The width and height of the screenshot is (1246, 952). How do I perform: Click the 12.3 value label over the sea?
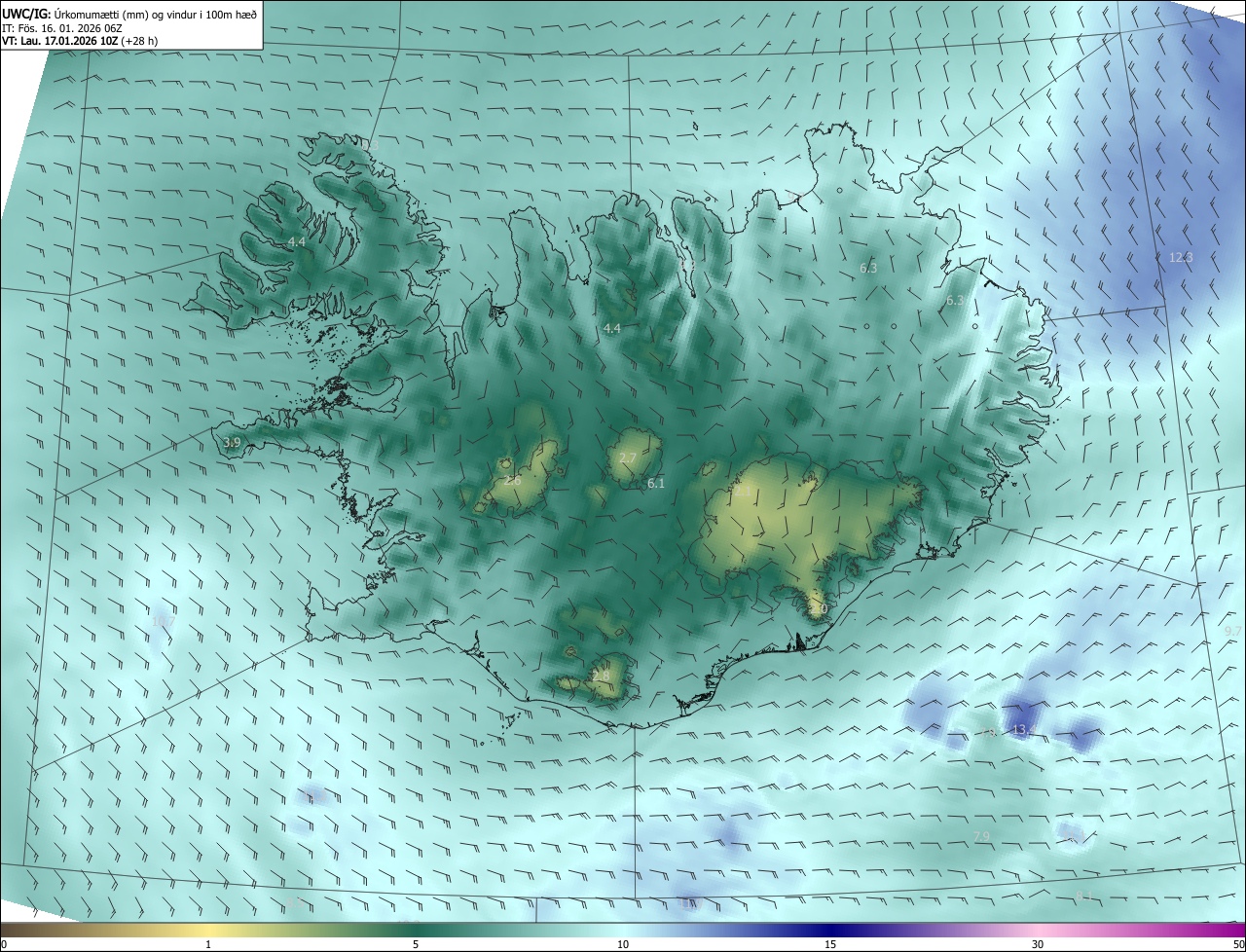[1181, 257]
